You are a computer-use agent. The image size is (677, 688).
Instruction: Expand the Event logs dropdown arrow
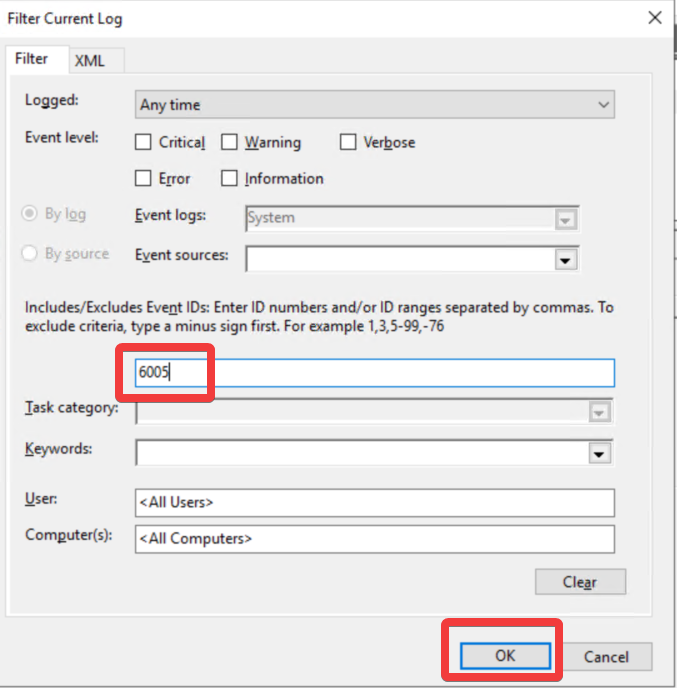coord(566,219)
